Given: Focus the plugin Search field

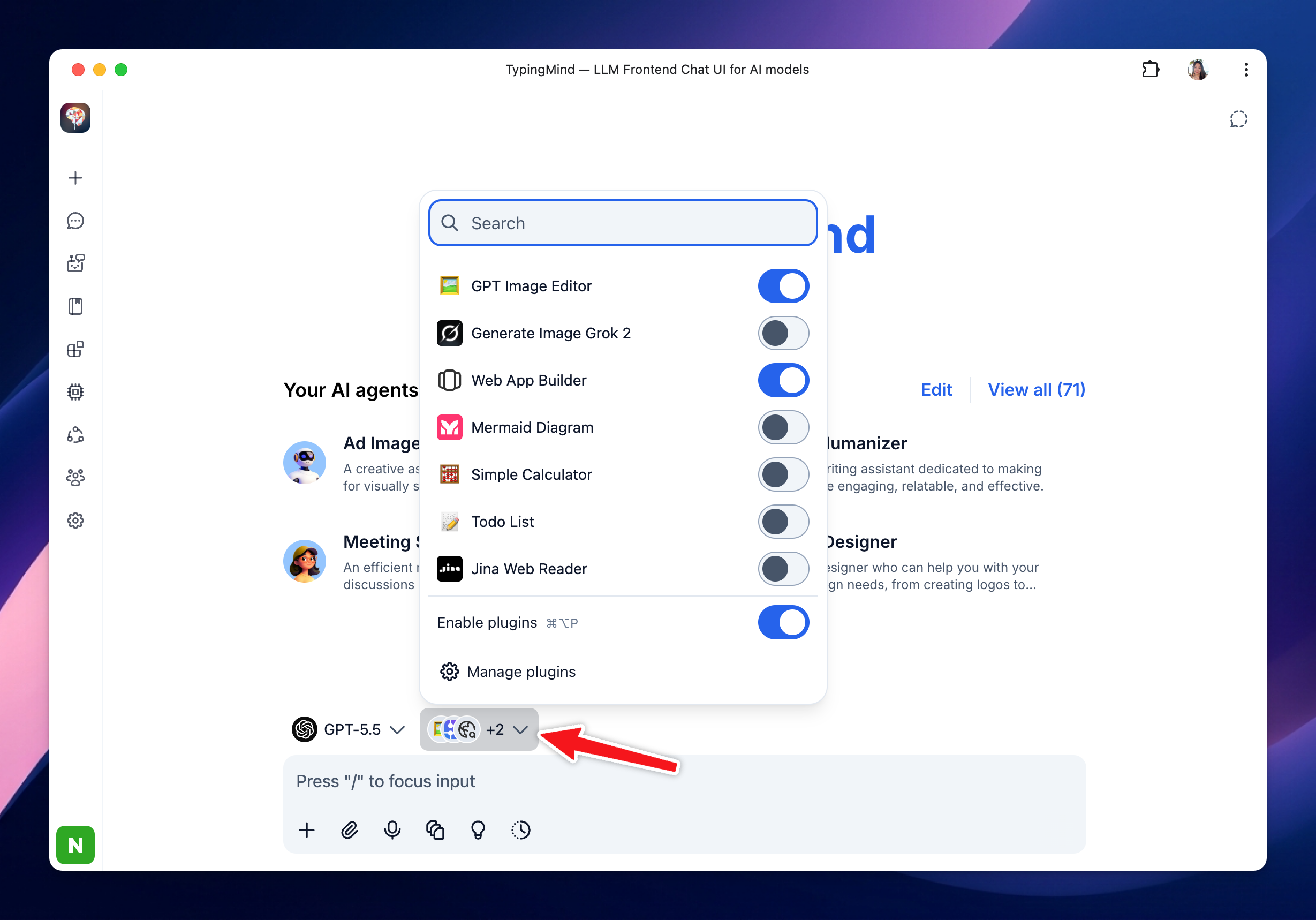Looking at the screenshot, I should click(x=623, y=223).
